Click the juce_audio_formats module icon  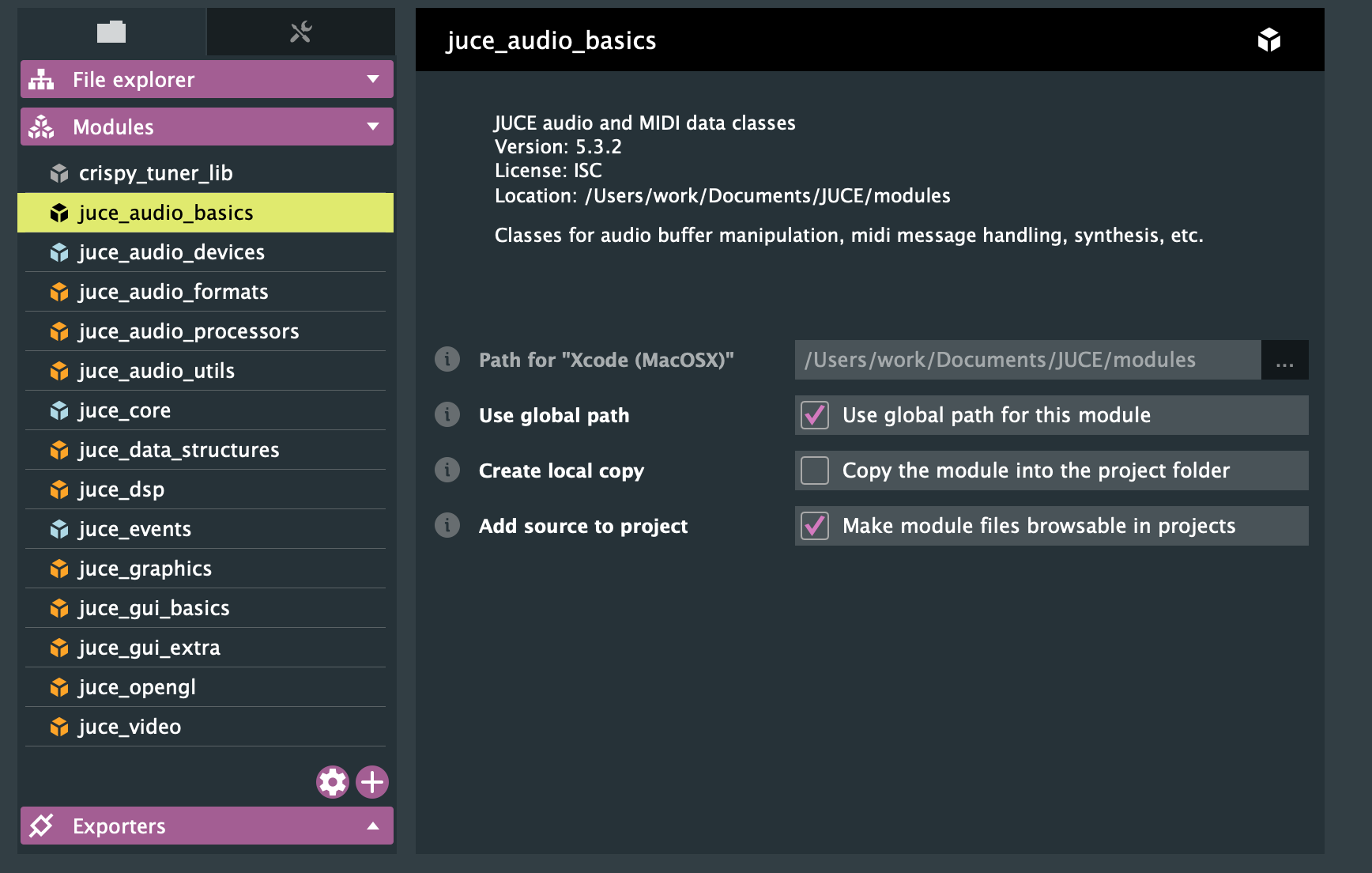(59, 292)
